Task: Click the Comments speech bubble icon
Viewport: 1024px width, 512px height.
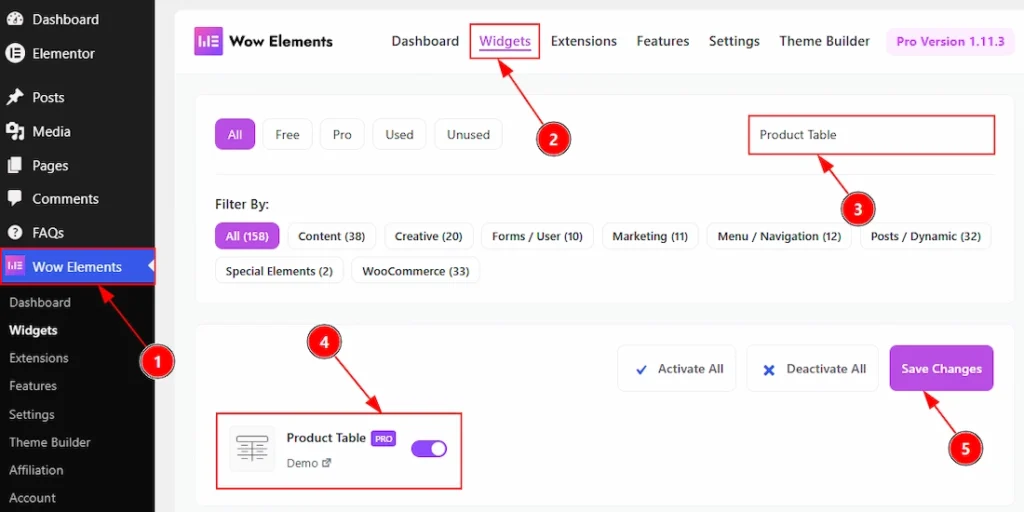Action: pos(14,199)
